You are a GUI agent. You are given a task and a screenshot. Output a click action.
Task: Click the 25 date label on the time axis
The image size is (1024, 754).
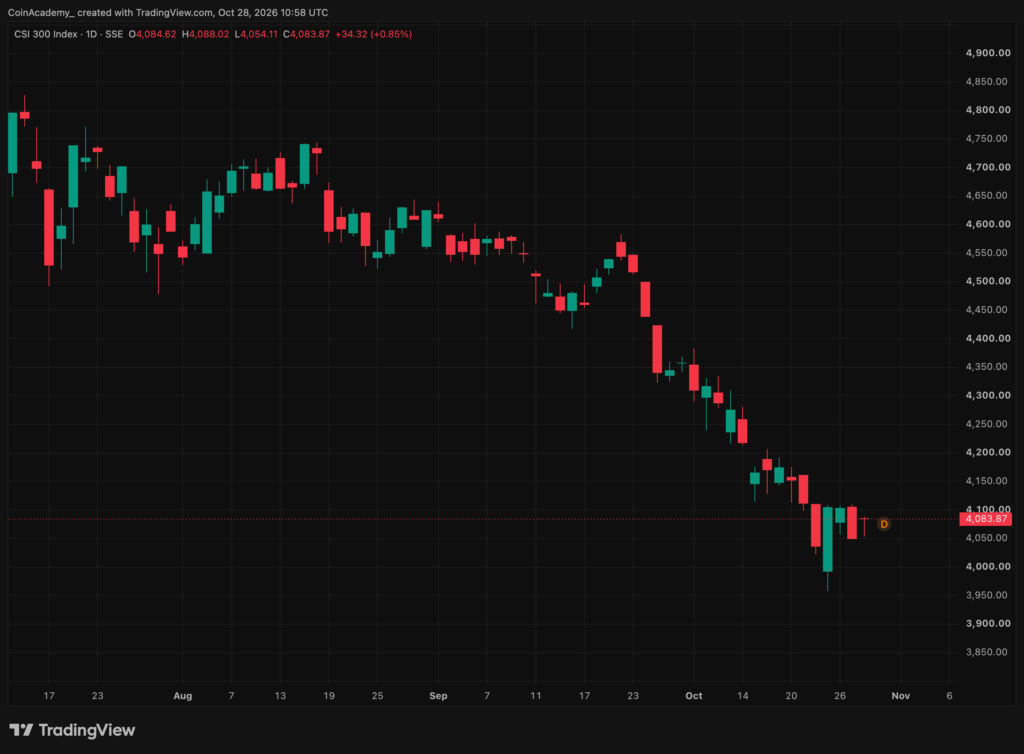[x=377, y=696]
